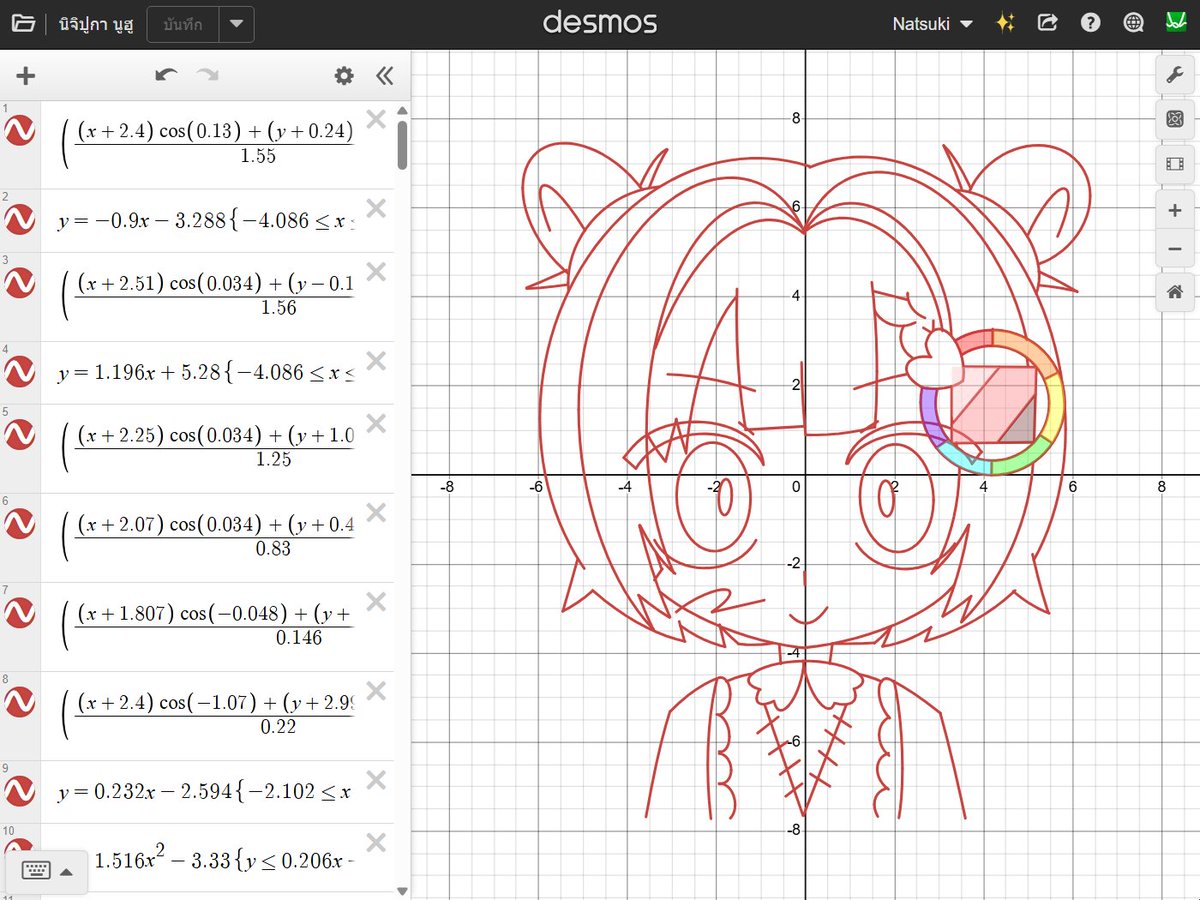Open the Natsuki account dropdown
1200x900 pixels.
point(930,22)
